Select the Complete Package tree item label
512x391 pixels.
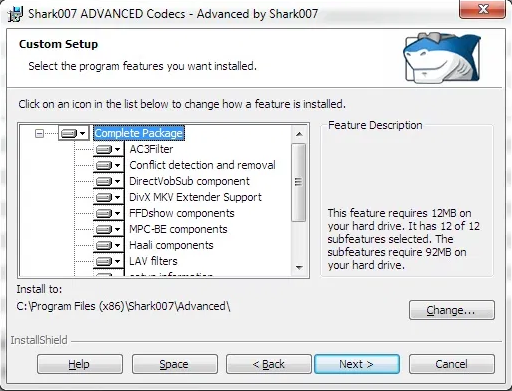[139, 133]
